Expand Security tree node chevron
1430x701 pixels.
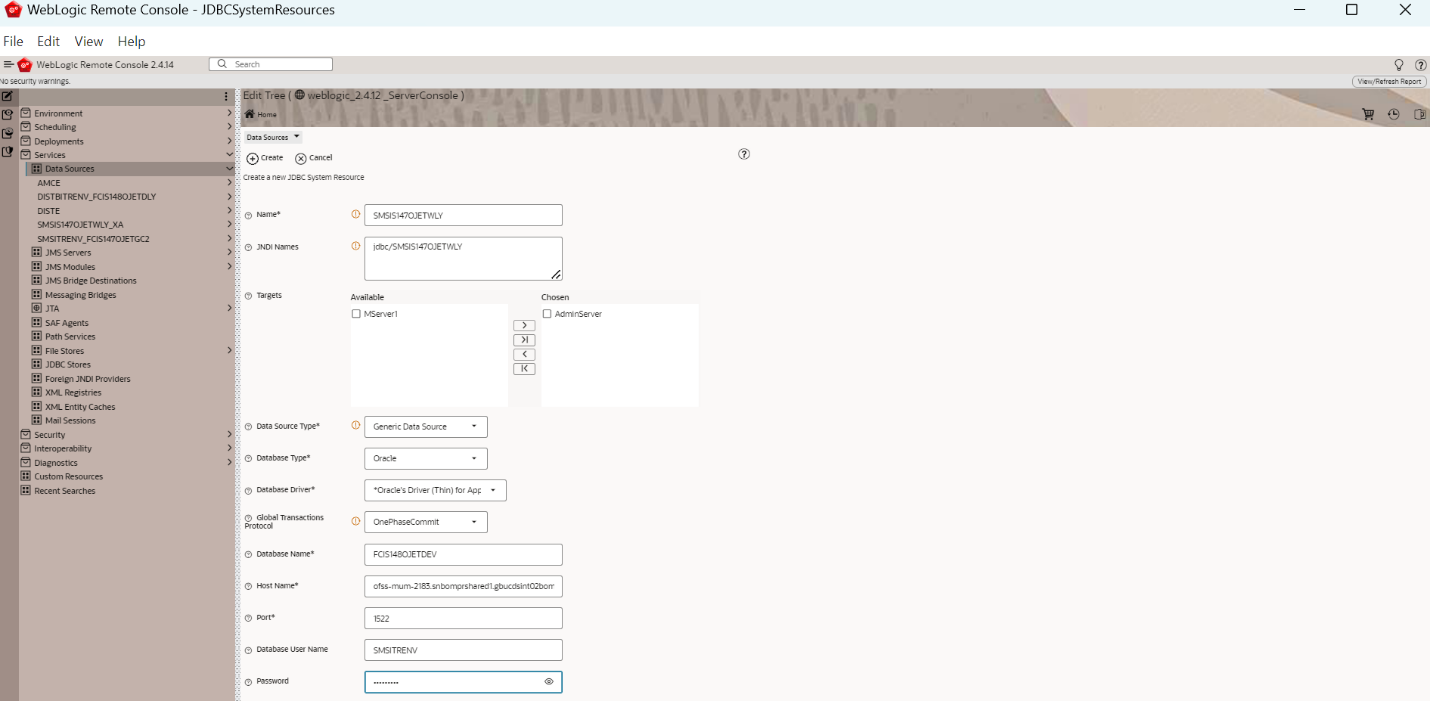(229, 435)
